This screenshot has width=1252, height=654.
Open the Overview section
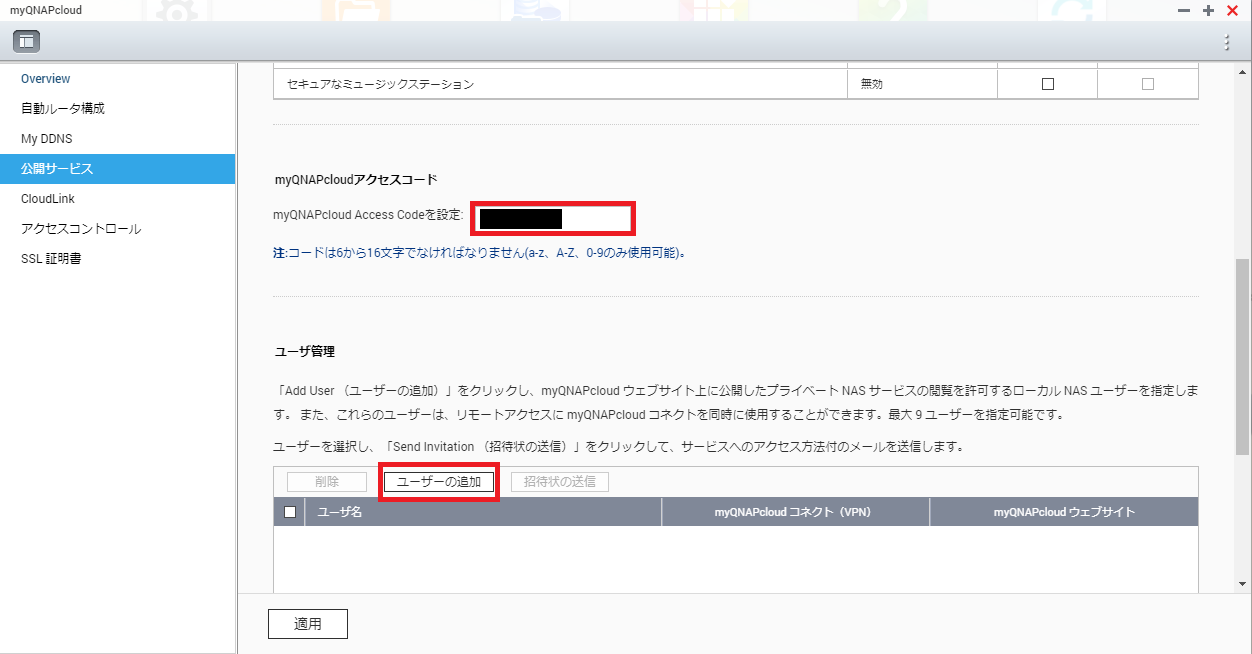click(x=117, y=79)
